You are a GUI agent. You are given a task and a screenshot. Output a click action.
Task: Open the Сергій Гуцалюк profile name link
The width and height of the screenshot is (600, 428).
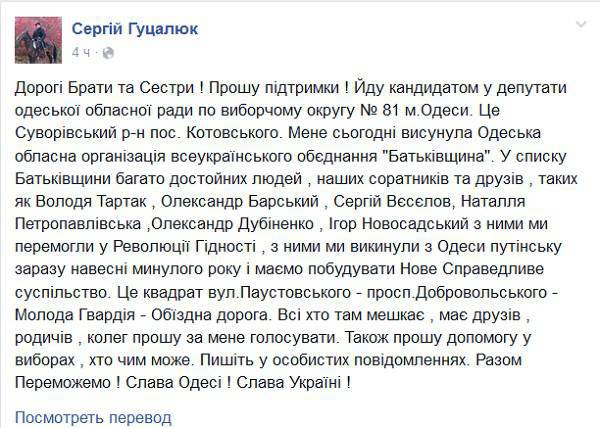tap(135, 29)
